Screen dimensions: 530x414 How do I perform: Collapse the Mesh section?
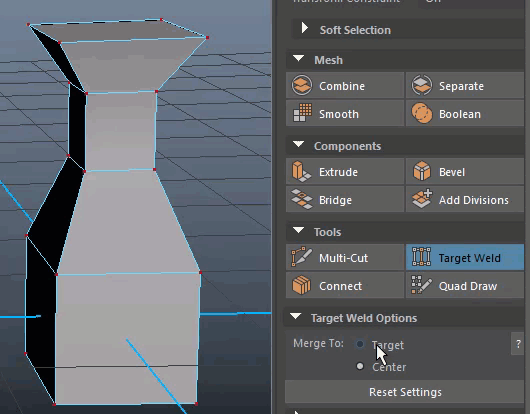pyautogui.click(x=298, y=58)
